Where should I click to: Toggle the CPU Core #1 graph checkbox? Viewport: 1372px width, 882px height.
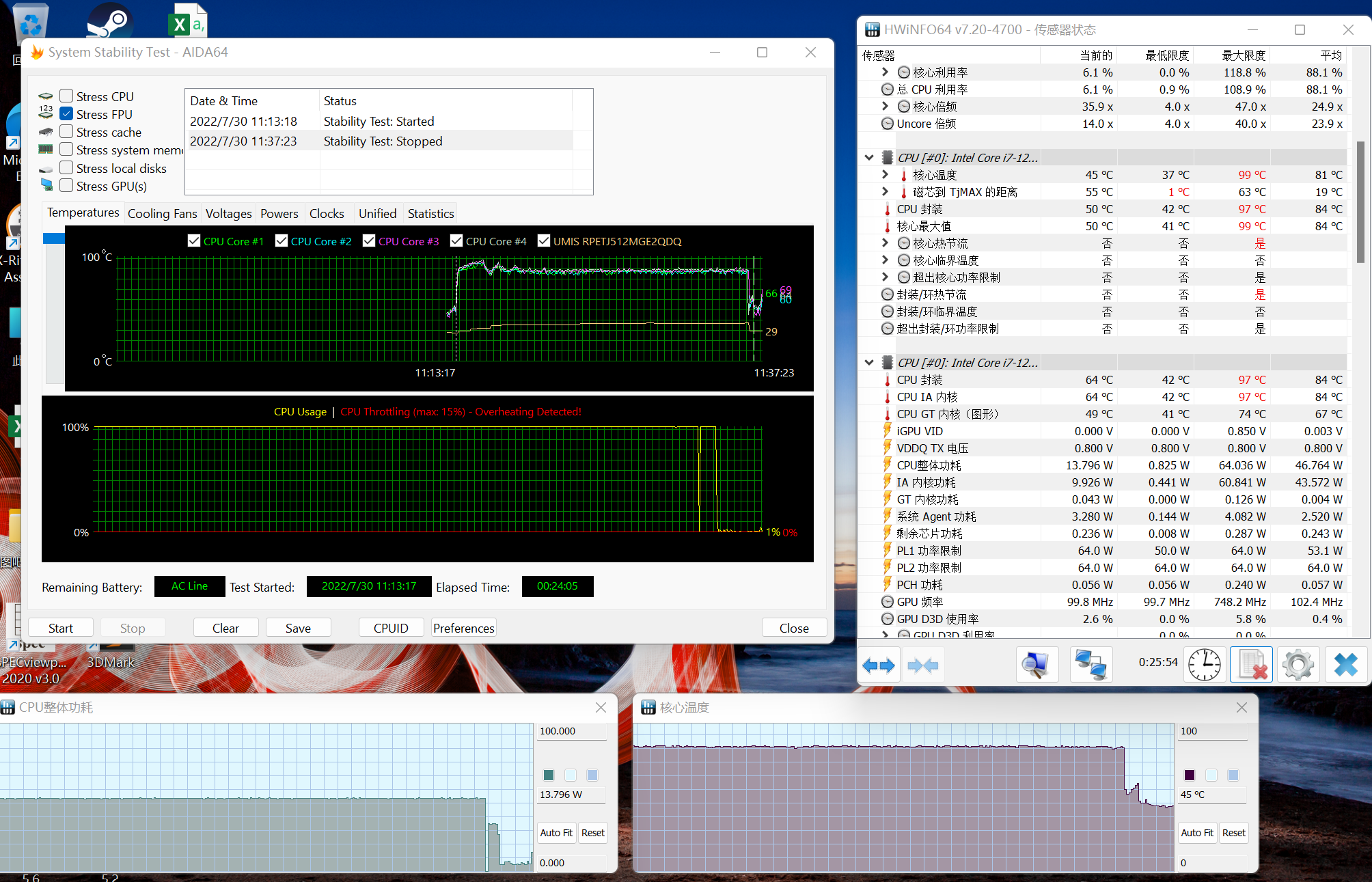pyautogui.click(x=194, y=240)
